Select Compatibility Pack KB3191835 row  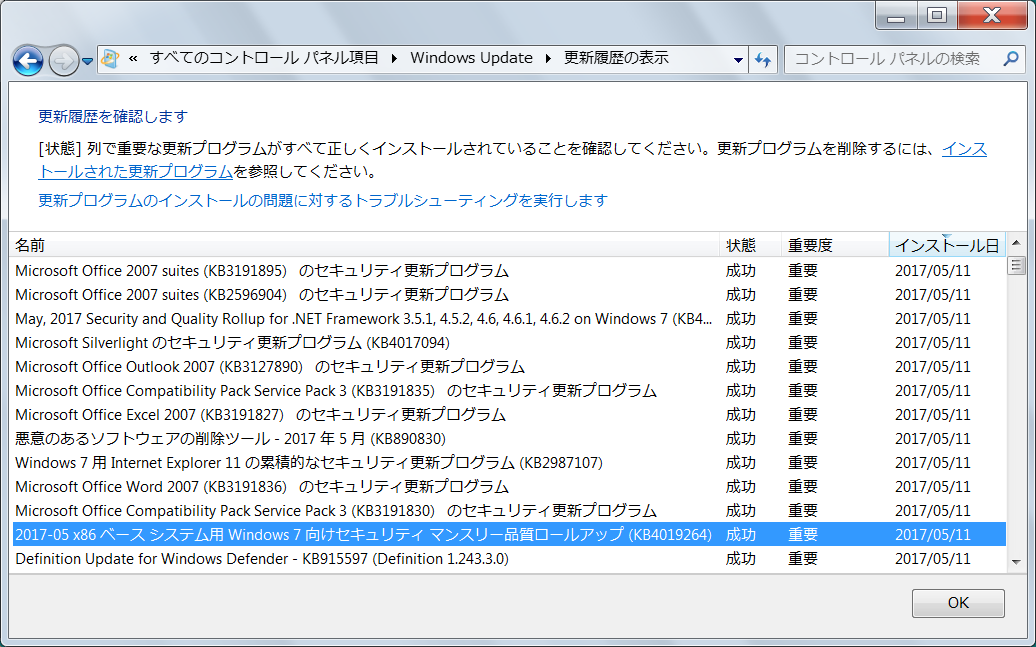tap(509, 391)
